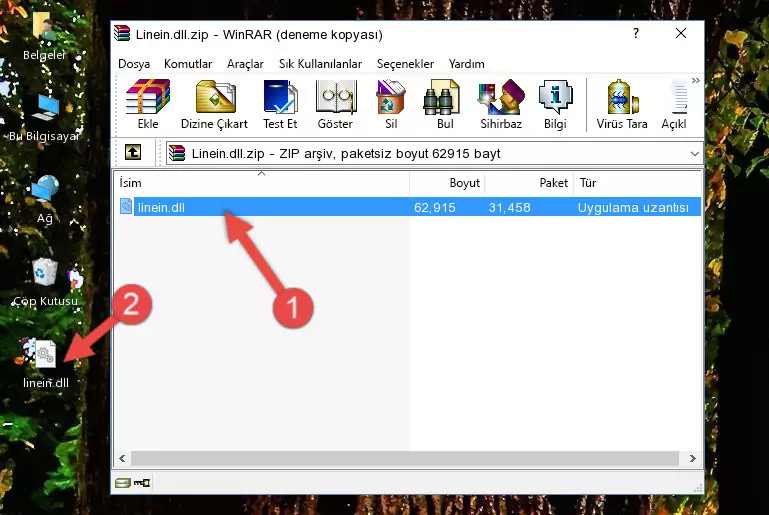Open Çöp Kutusu recycle bin

45,283
